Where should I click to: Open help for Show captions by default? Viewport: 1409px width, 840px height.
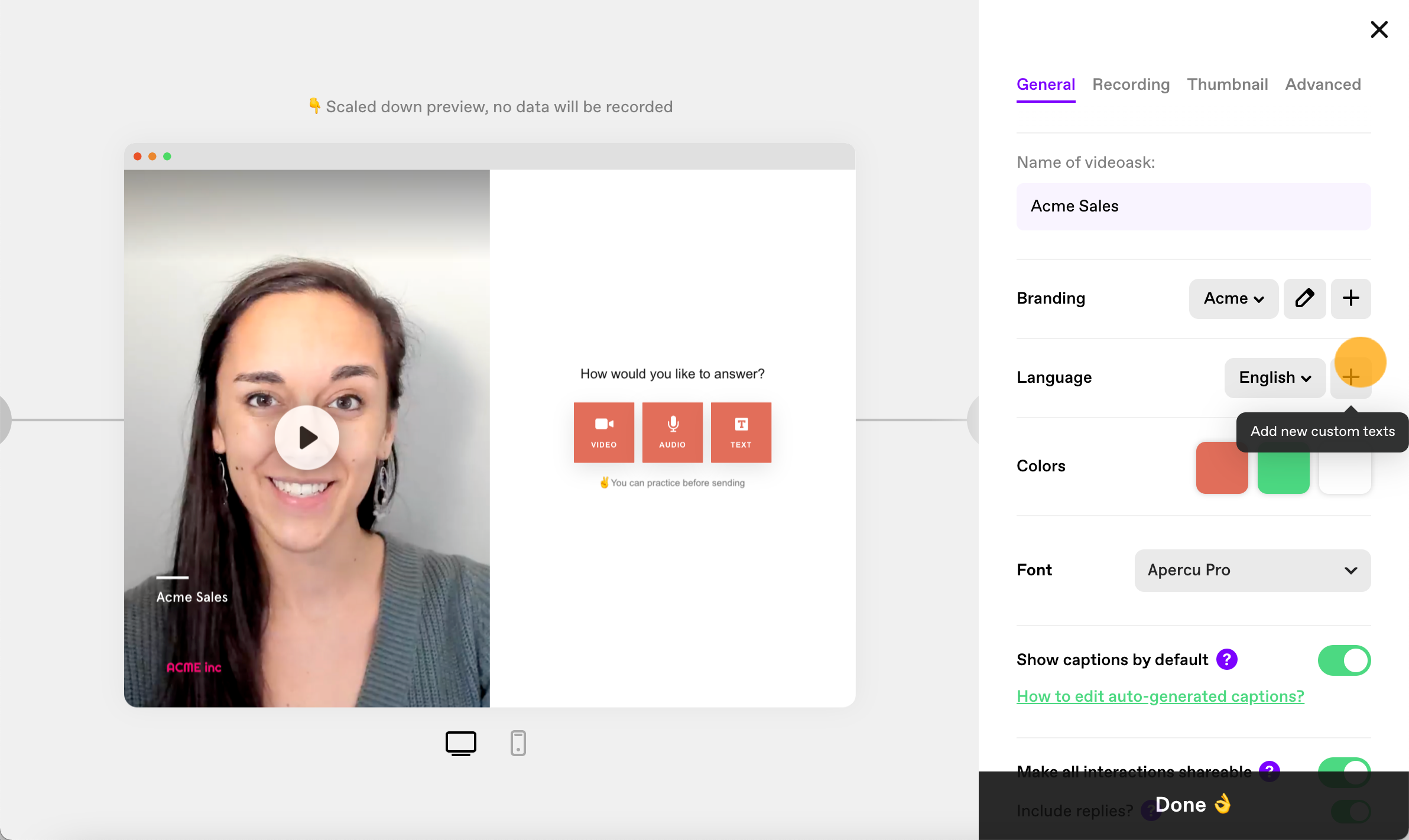click(1226, 659)
